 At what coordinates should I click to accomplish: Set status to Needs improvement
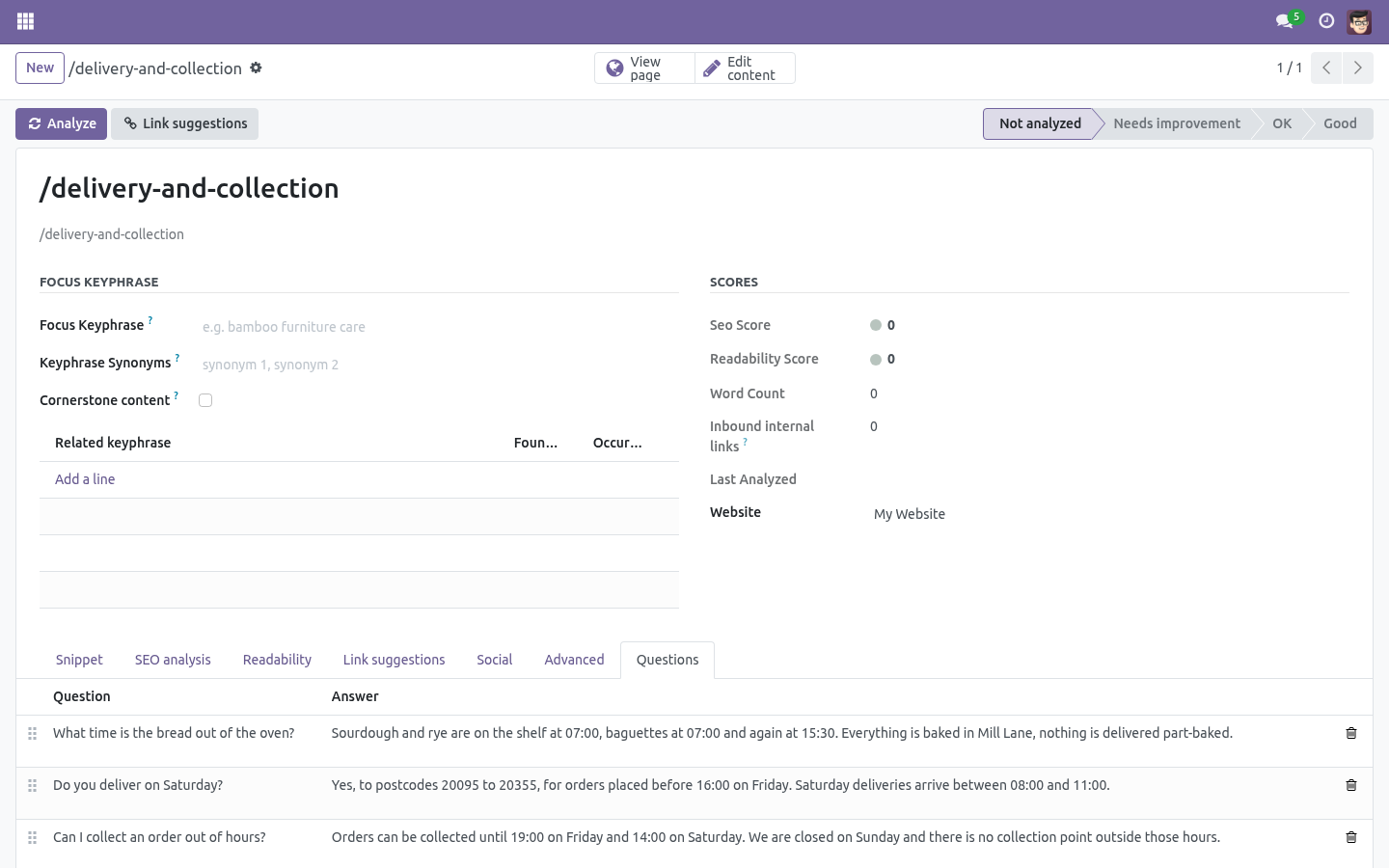point(1177,123)
